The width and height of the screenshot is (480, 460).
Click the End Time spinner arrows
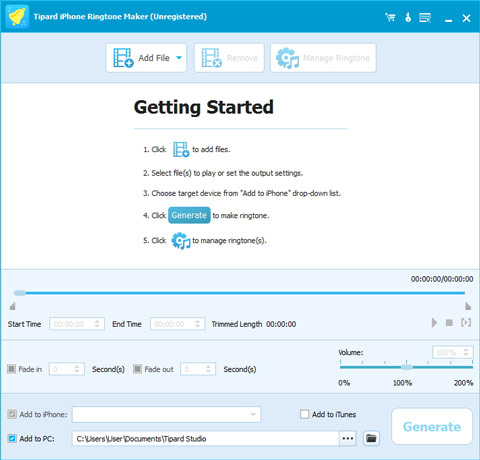coord(198,324)
